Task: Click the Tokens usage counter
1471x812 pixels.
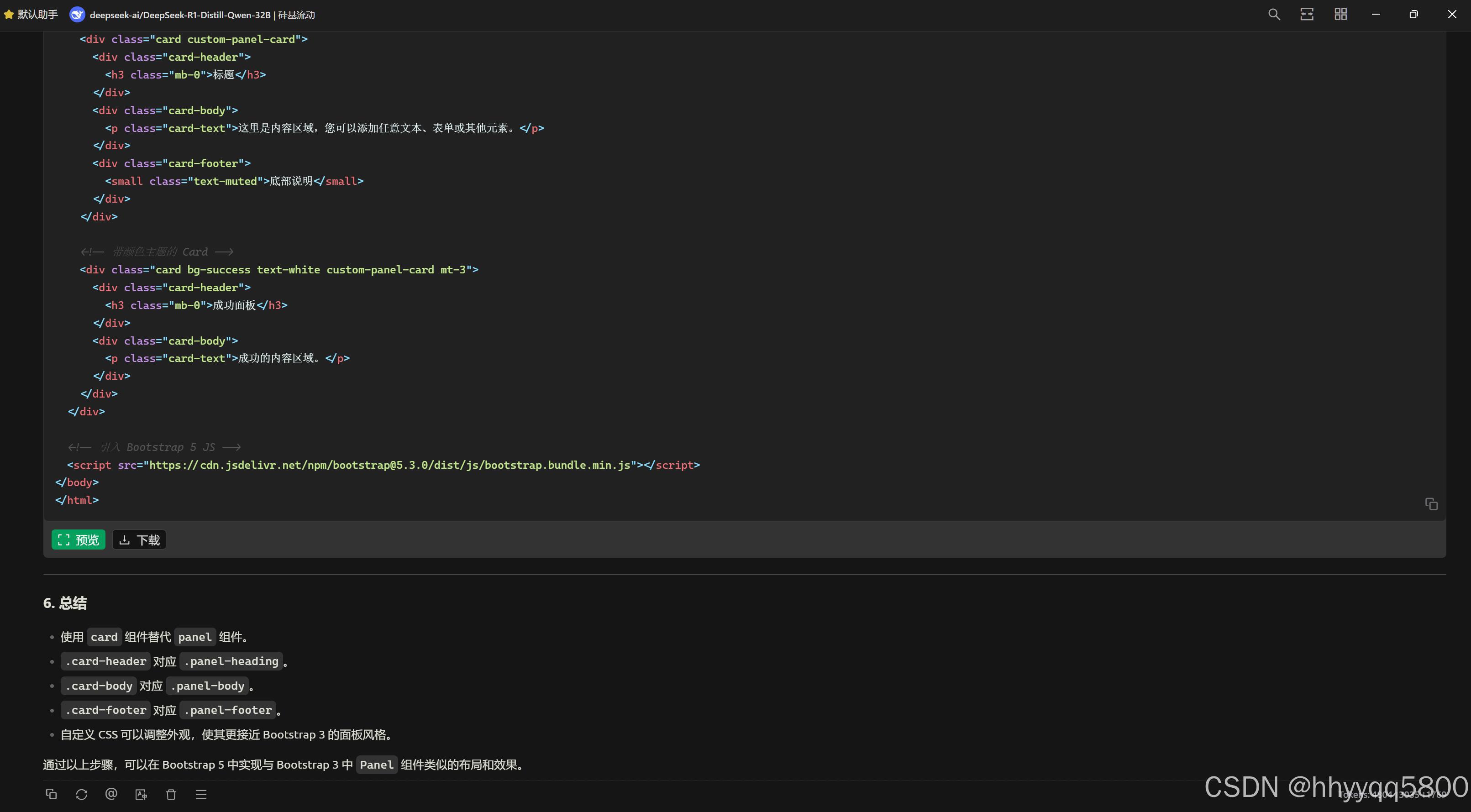Action: point(1393,795)
